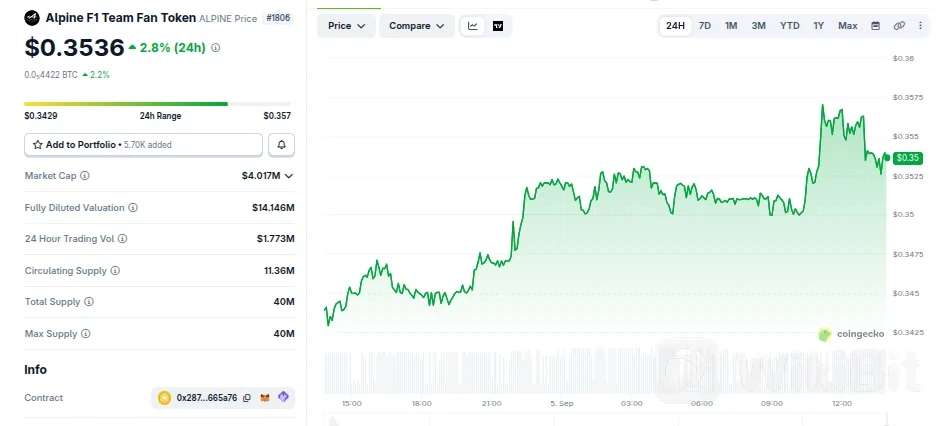Viewport: 940px width, 426px height.
Task: Click the 0x287...665a76 contract address
Action: (207, 398)
